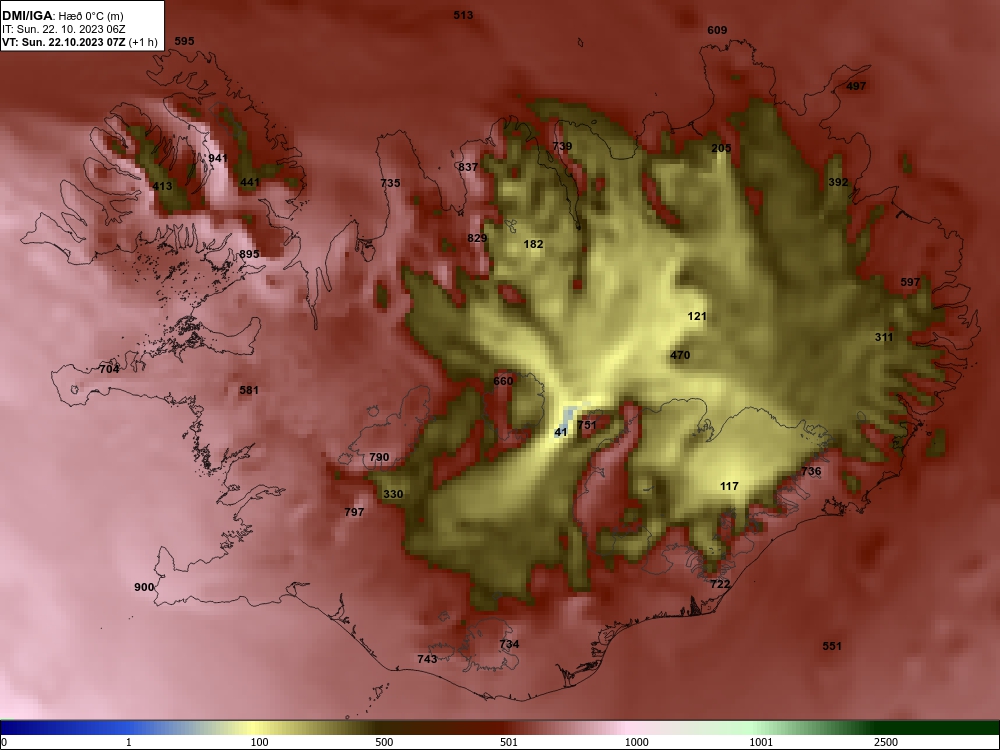The height and width of the screenshot is (750, 1000).
Task: Click the value 660 on the map
Action: pos(503,381)
